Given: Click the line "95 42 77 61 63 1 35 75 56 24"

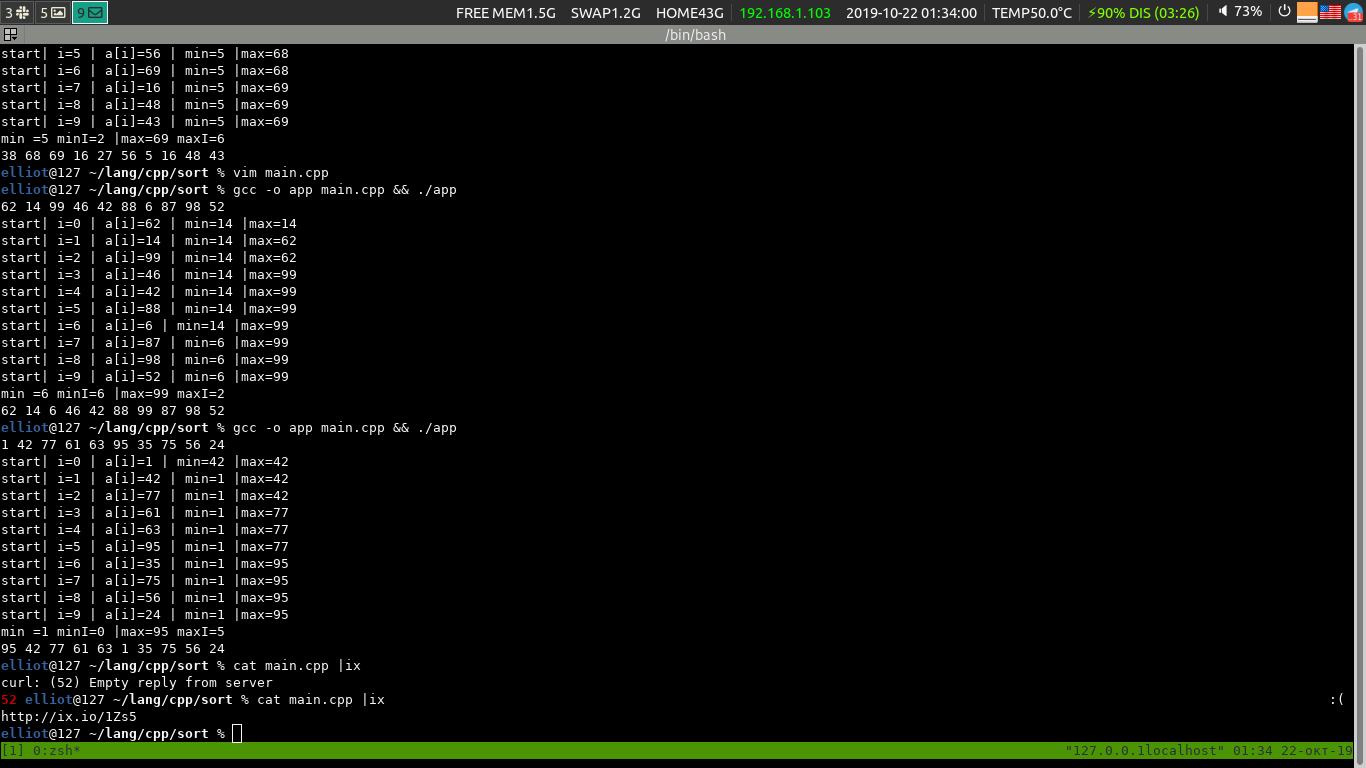Looking at the screenshot, I should pyautogui.click(x=113, y=649).
